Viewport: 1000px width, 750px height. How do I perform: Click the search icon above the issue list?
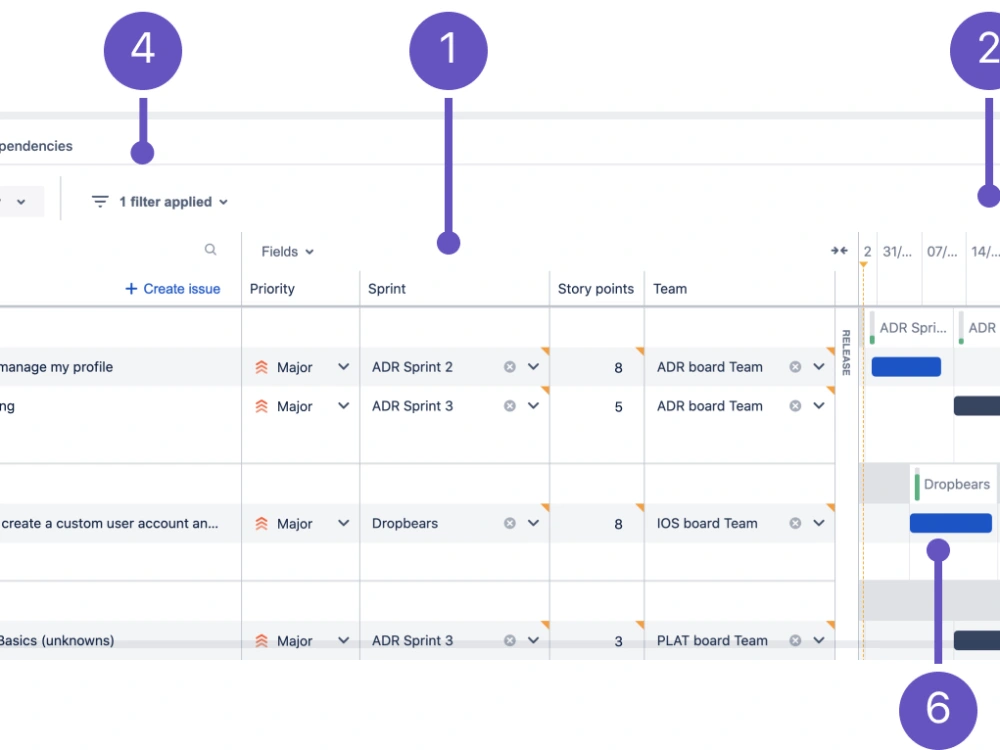pos(210,248)
